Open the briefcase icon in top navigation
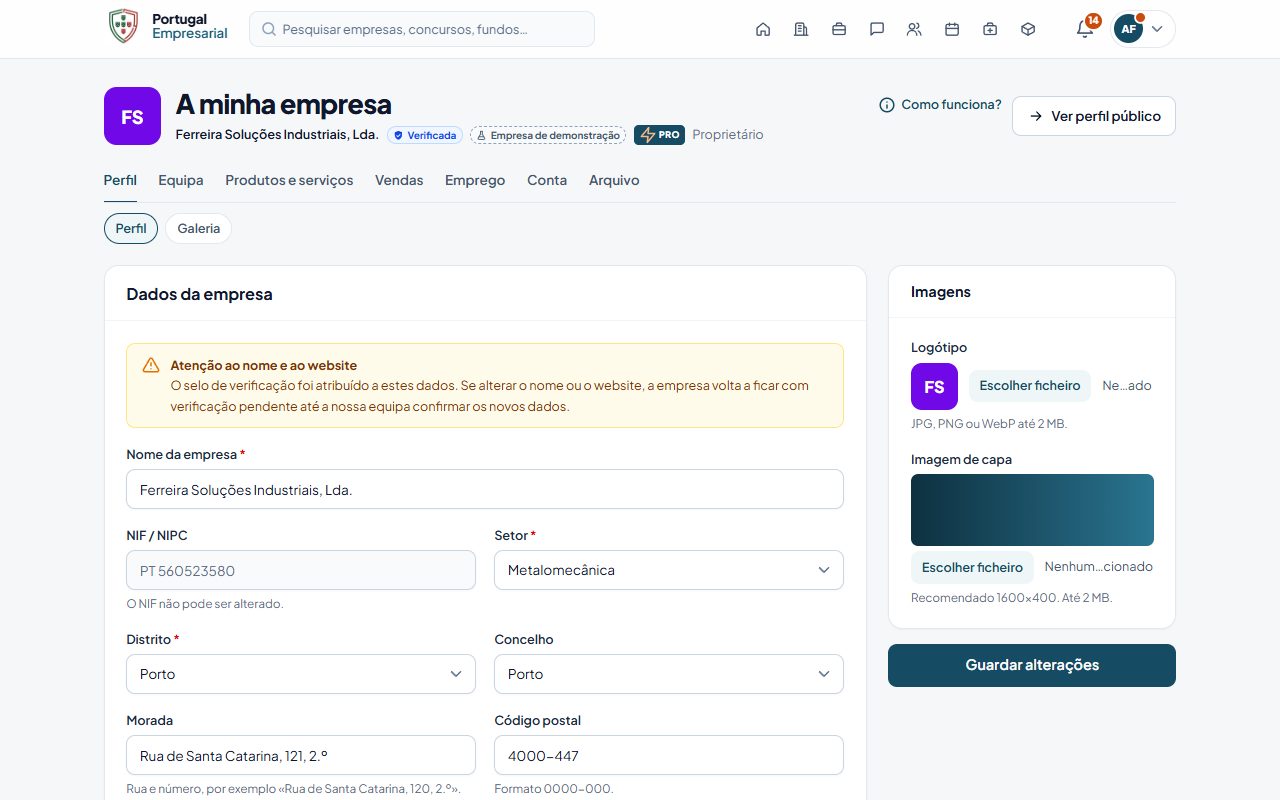The height and width of the screenshot is (800, 1280). 839,29
